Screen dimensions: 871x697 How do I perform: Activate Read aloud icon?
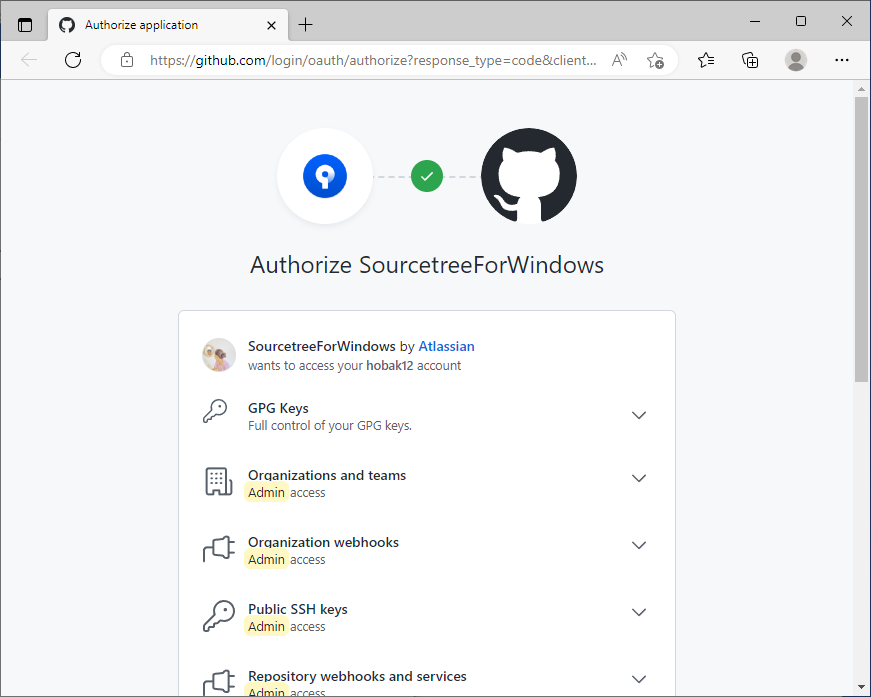click(619, 59)
